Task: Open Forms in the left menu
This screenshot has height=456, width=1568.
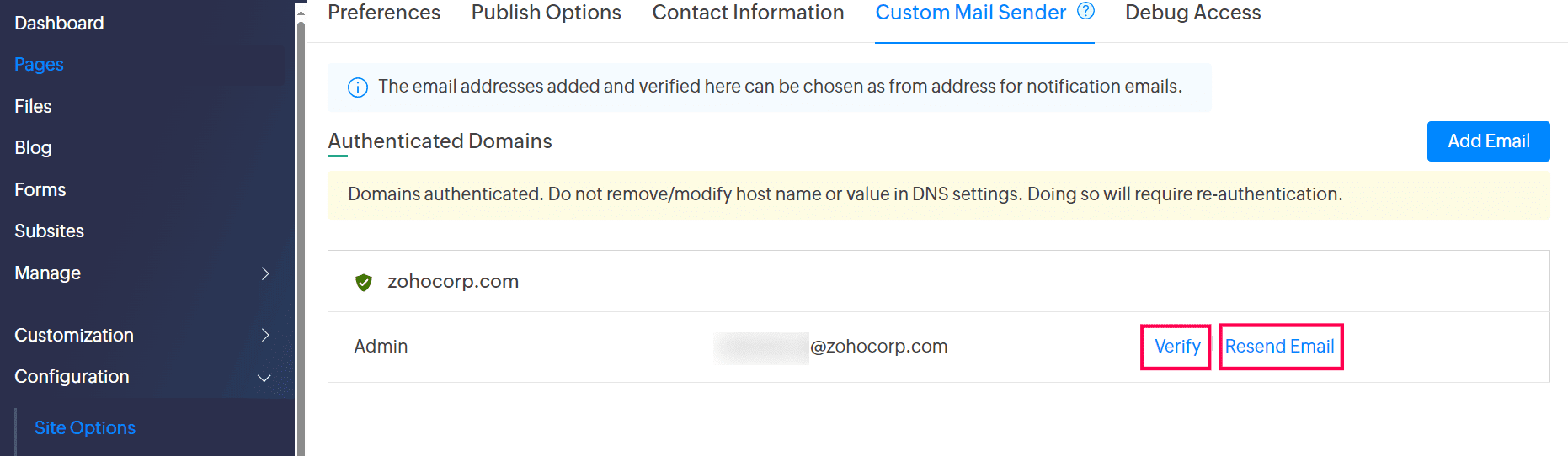Action: (x=40, y=190)
